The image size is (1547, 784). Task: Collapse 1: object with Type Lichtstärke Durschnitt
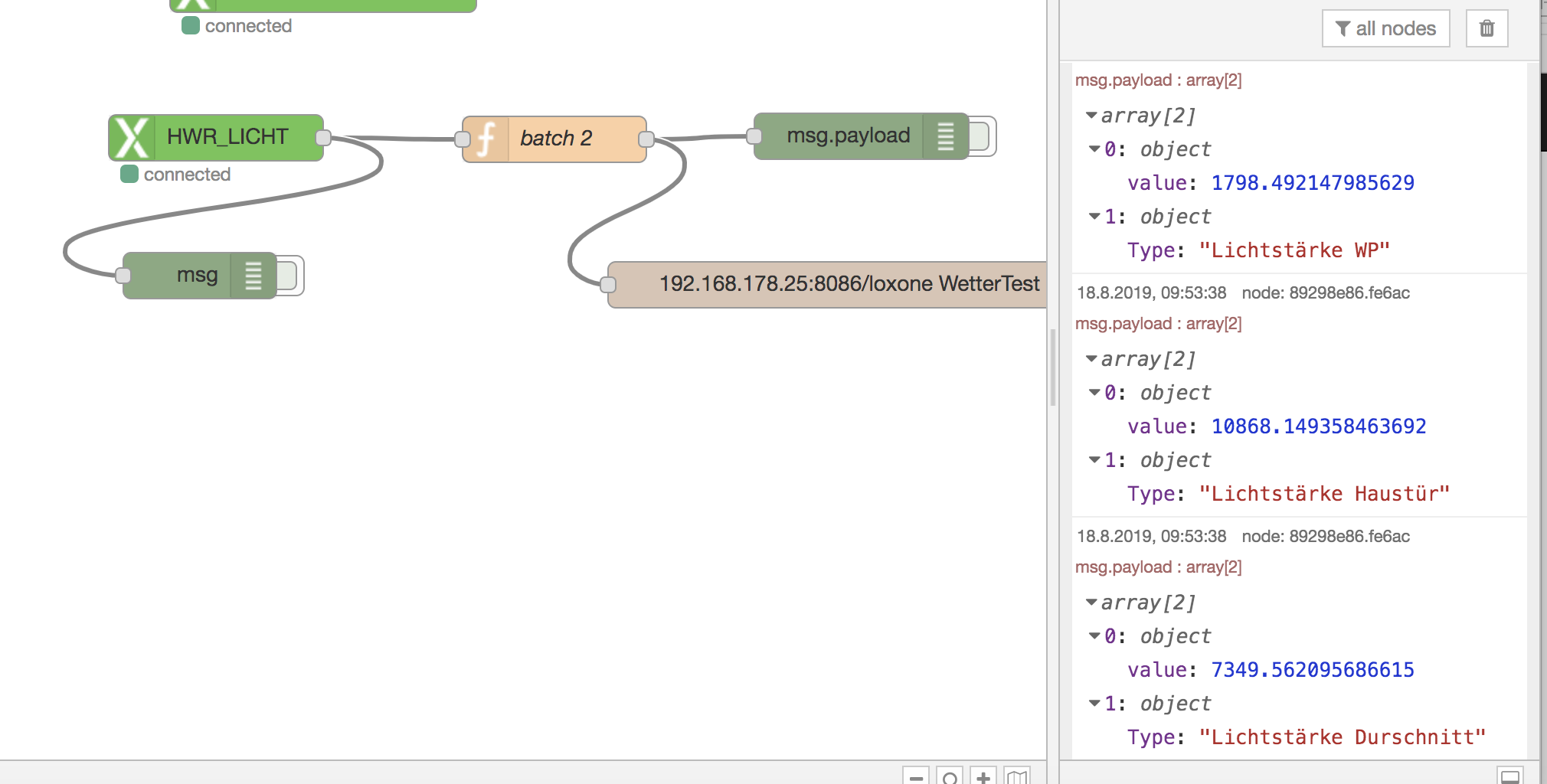click(x=1094, y=704)
